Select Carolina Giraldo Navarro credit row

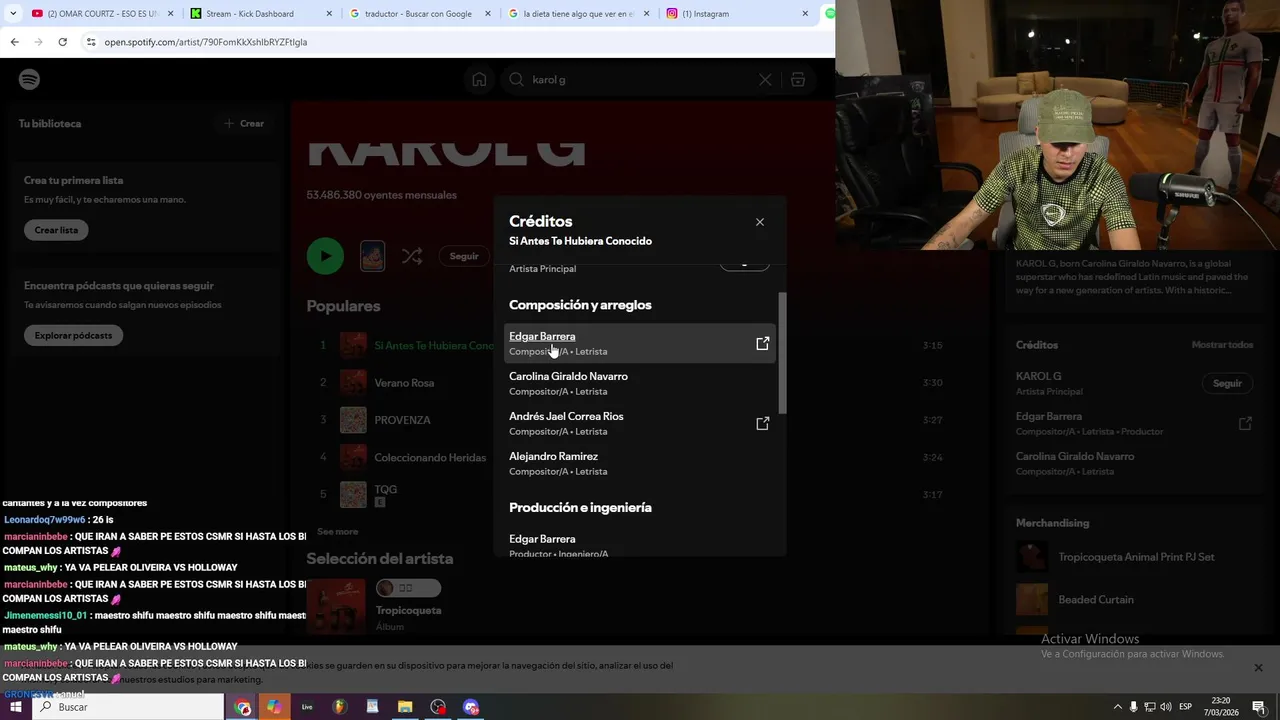[640, 383]
